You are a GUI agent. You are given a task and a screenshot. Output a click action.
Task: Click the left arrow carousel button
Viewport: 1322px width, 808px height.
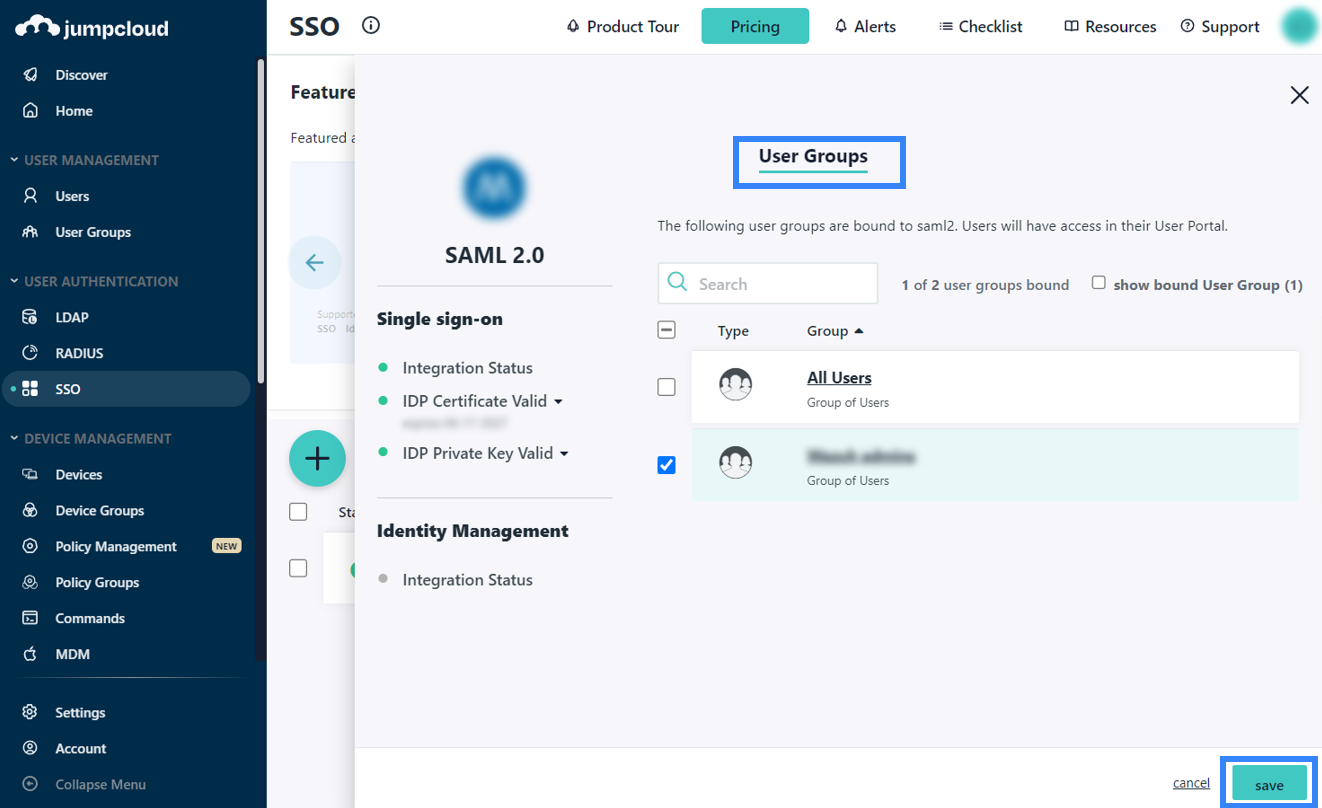[x=314, y=263]
